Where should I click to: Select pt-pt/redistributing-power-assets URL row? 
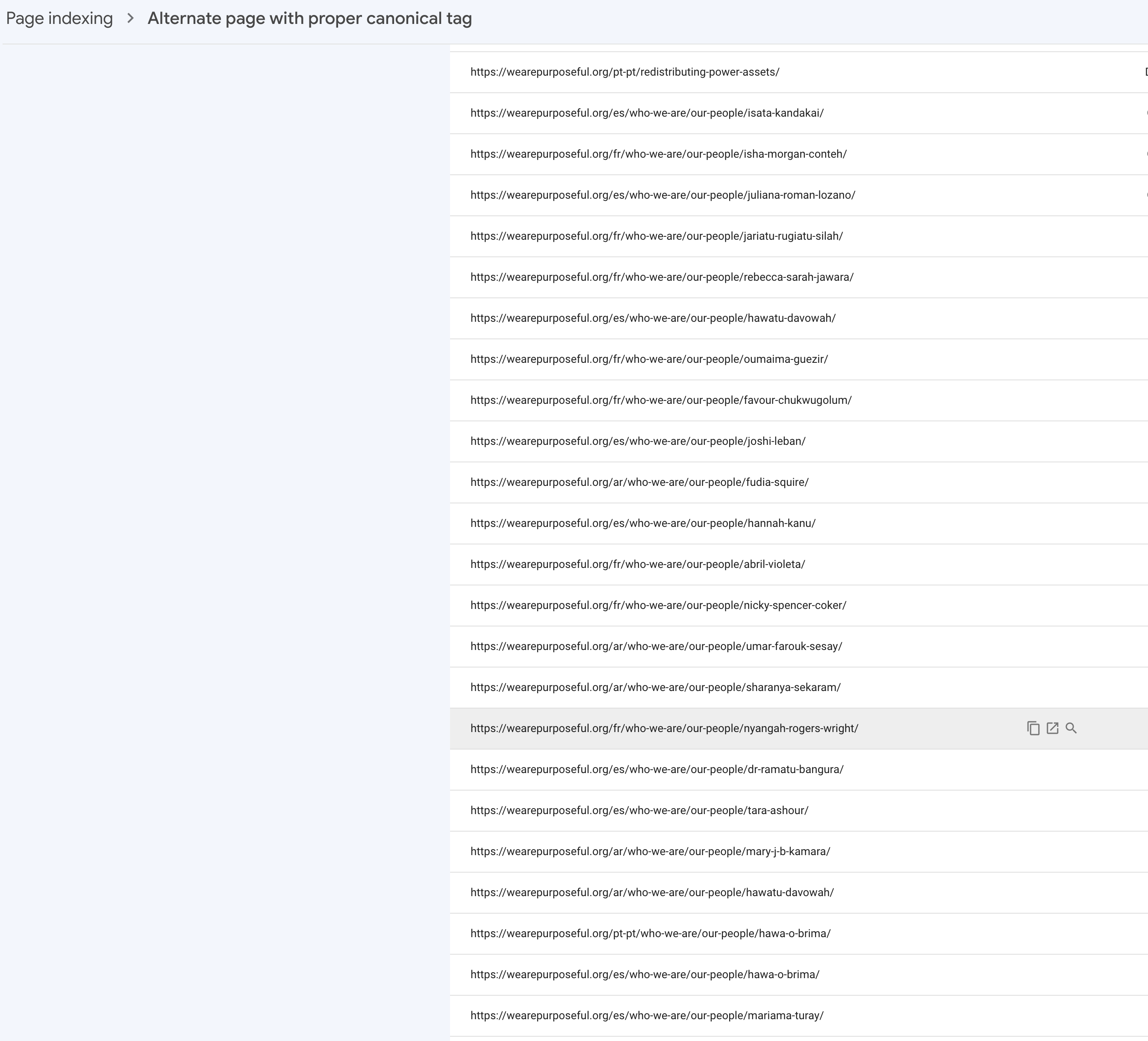click(799, 72)
